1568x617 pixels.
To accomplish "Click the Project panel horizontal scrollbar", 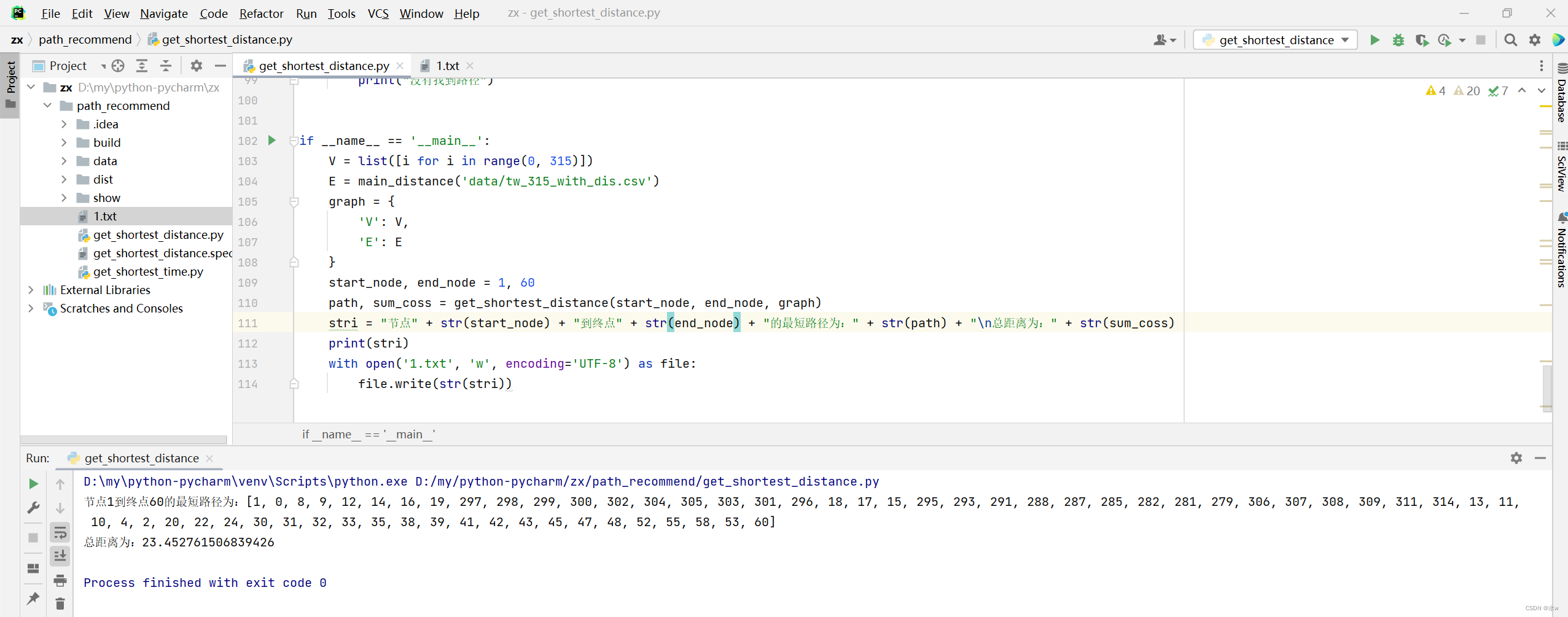I will pos(123,440).
